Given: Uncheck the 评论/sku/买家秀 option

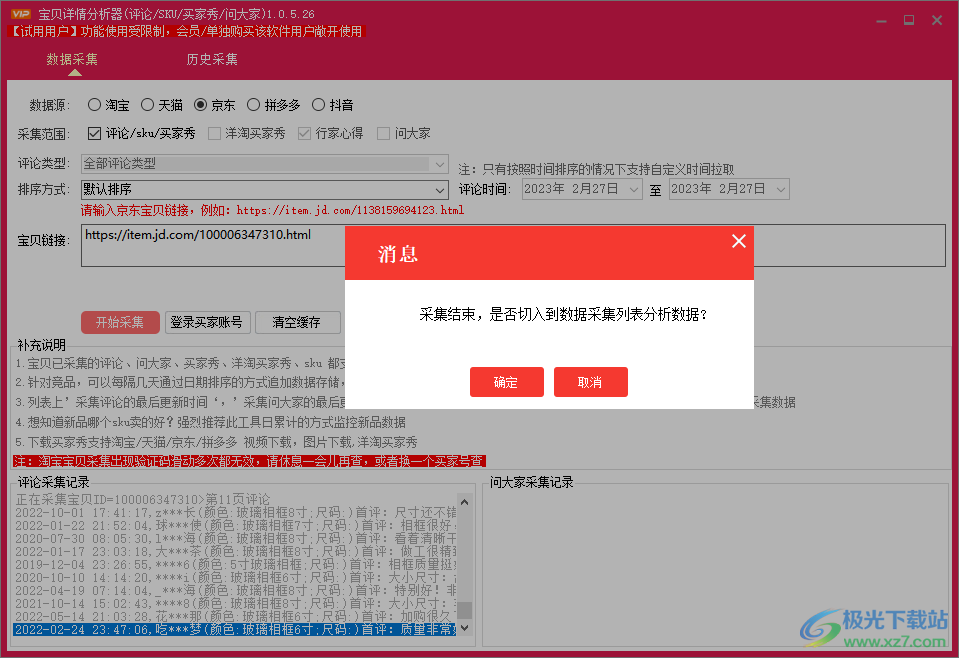Looking at the screenshot, I should click(94, 132).
